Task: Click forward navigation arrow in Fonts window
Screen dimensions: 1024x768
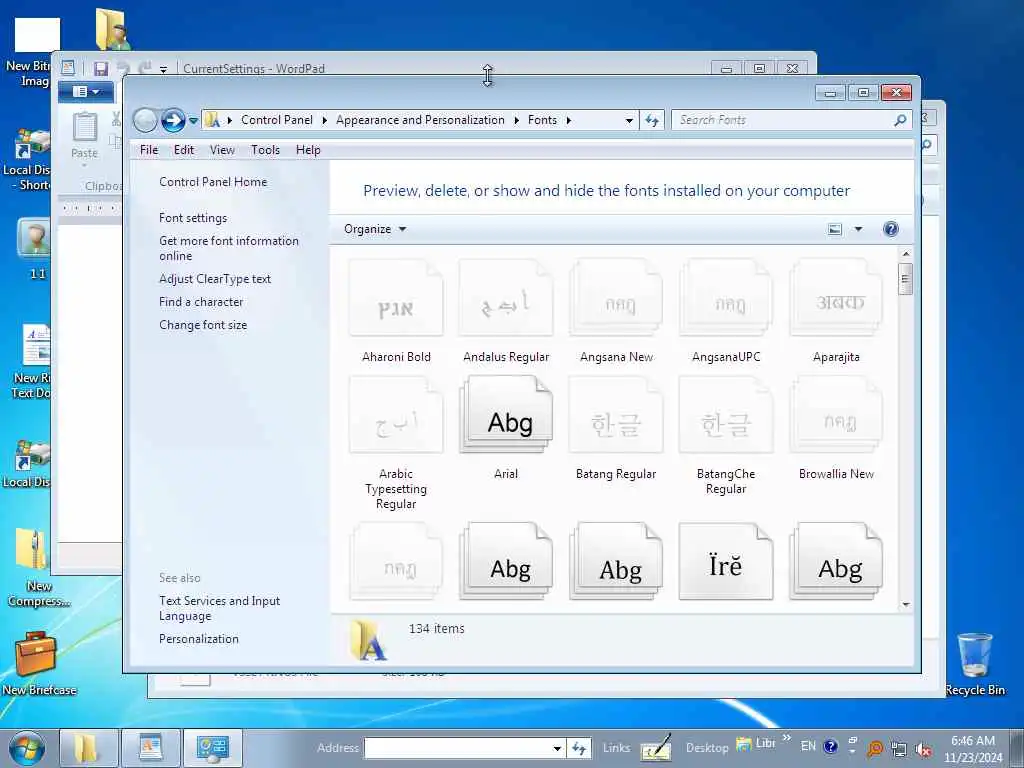Action: [173, 120]
